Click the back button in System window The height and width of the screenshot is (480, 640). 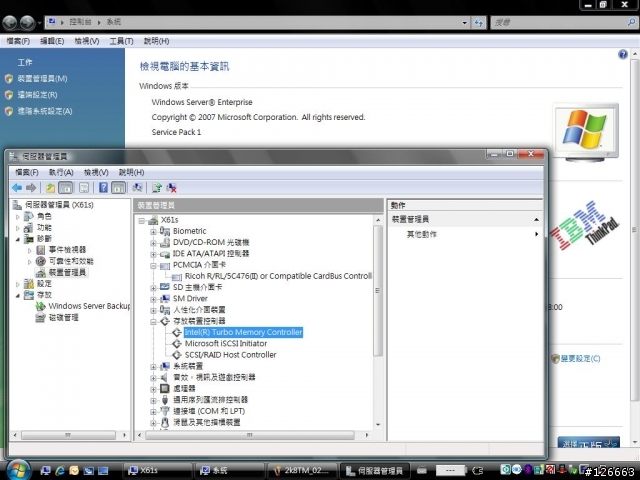click(x=10, y=22)
